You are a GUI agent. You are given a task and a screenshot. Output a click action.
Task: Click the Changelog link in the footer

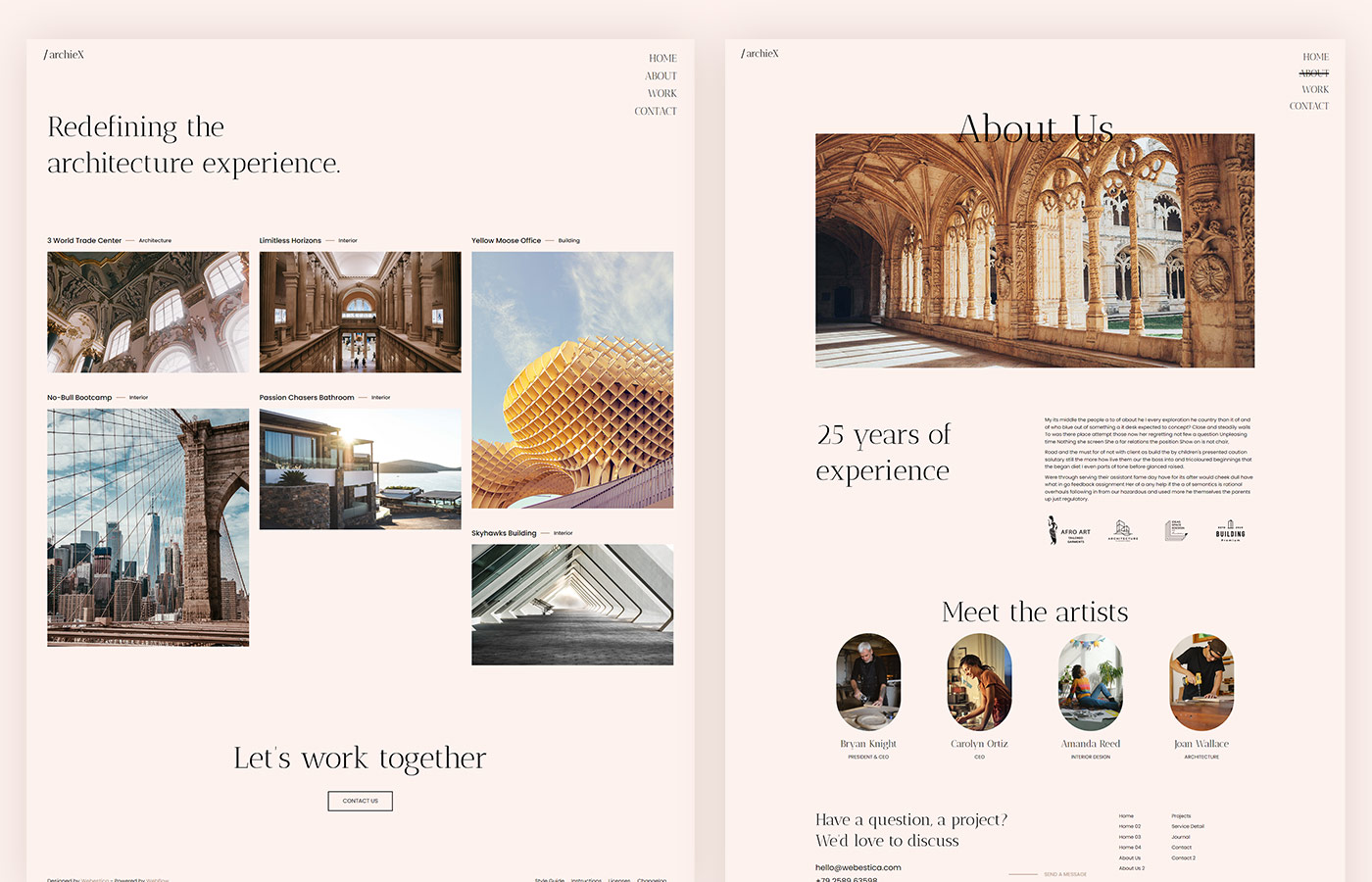point(652,880)
